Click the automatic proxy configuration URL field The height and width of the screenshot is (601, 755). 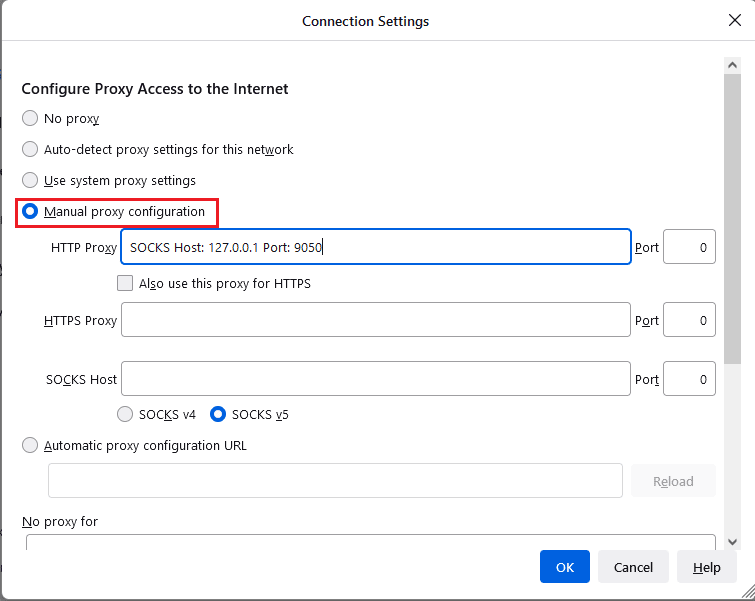click(335, 481)
